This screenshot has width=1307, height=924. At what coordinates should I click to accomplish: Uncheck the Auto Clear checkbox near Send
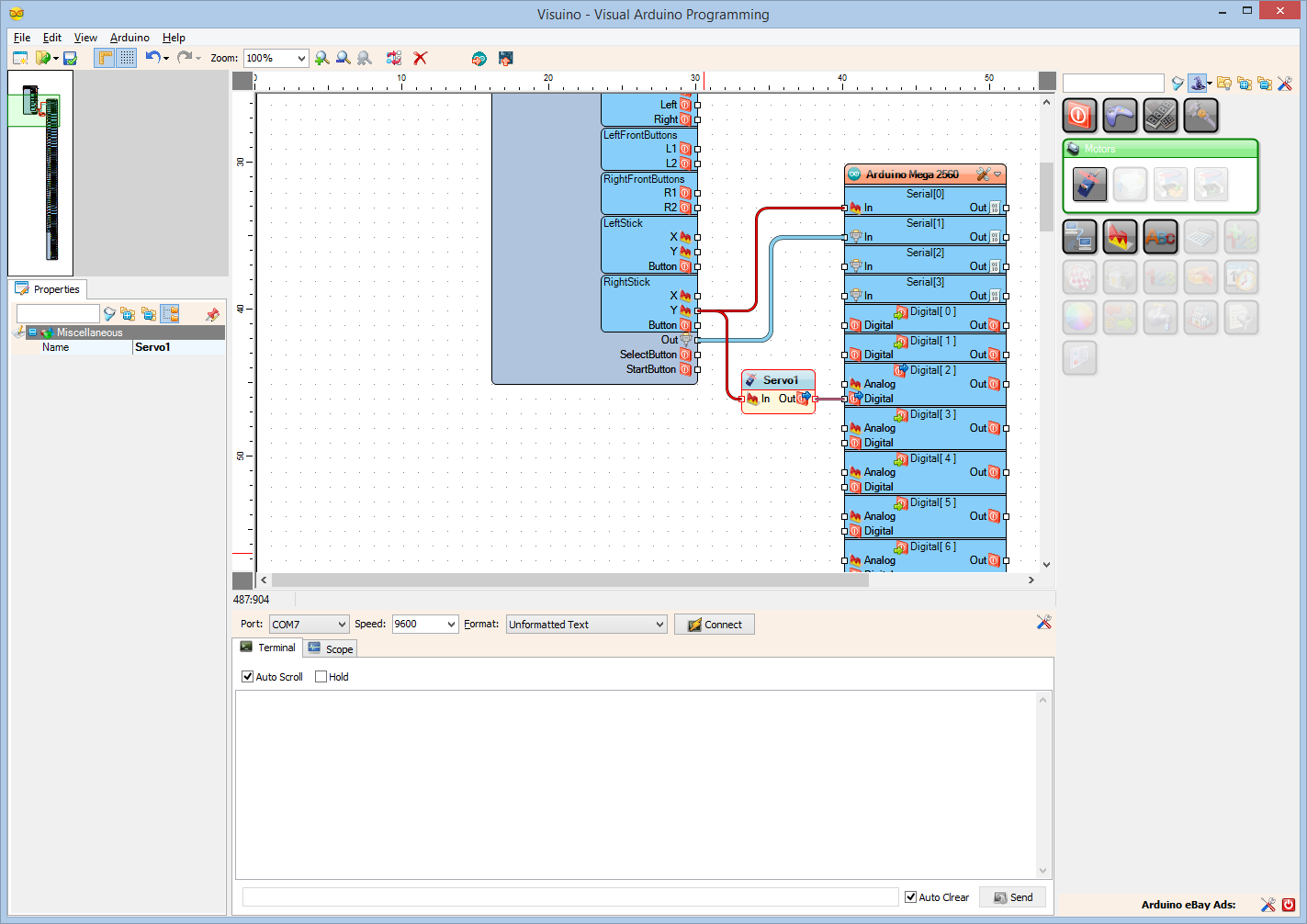909,897
